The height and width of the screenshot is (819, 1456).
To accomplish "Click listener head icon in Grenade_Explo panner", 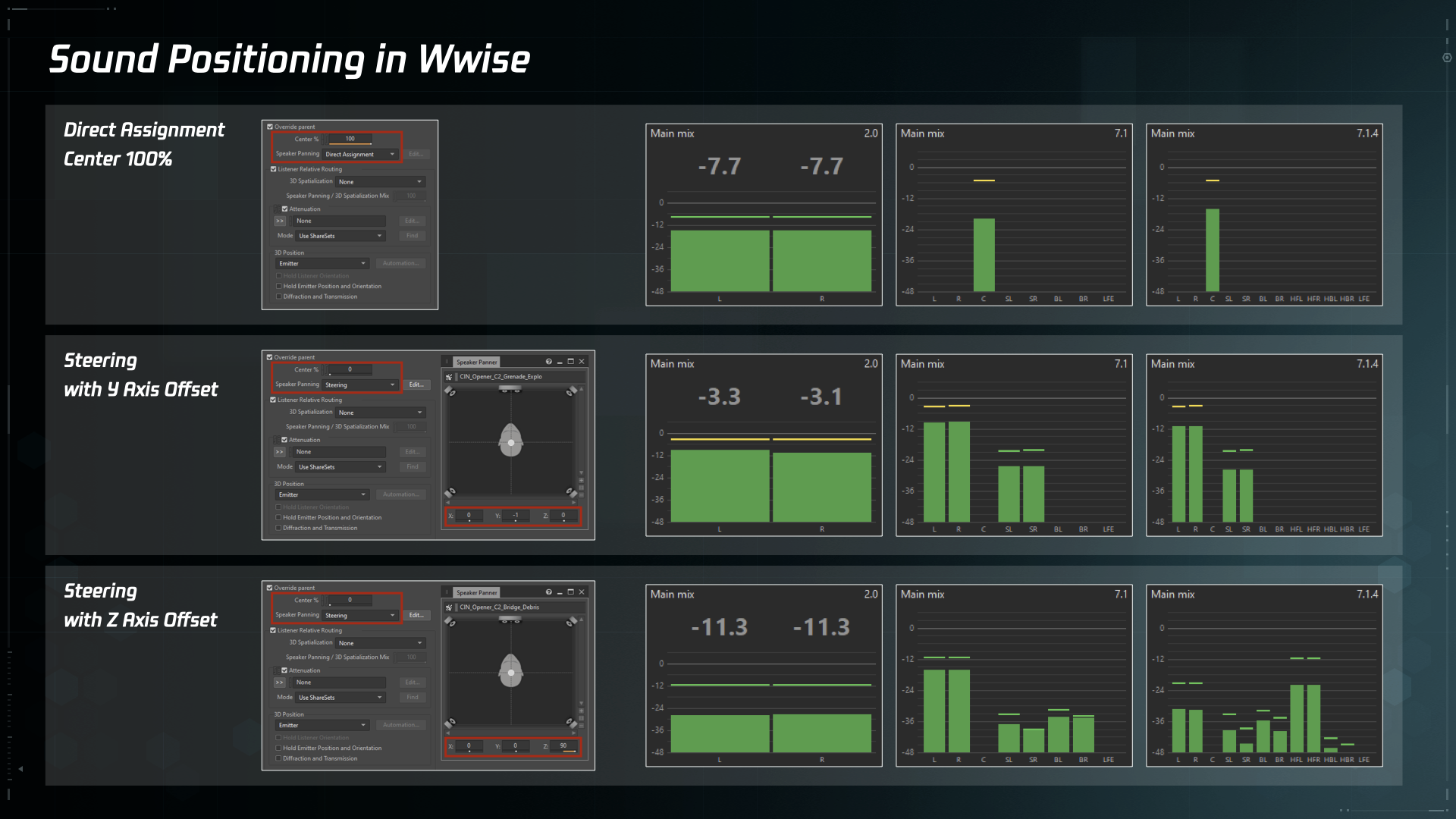I will (511, 441).
